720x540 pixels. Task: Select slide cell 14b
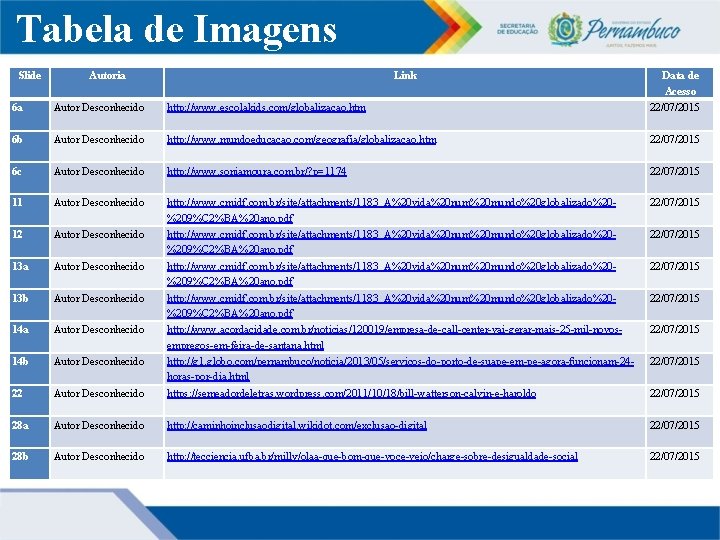29,369
